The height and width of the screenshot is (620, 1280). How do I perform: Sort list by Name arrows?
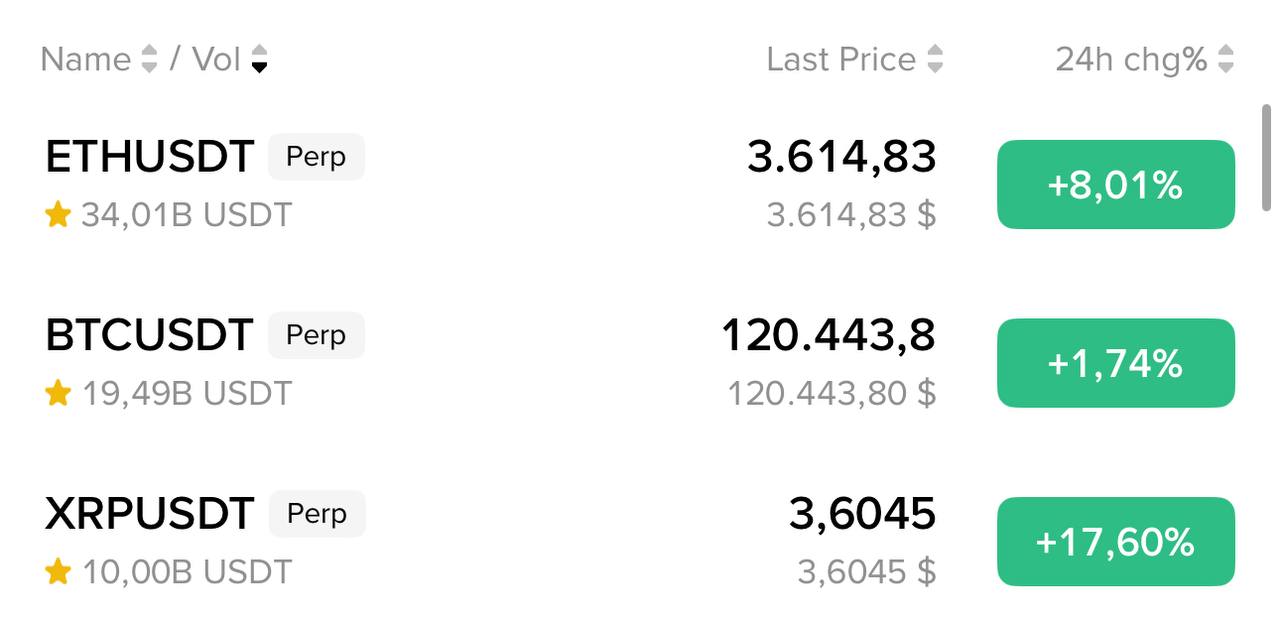coord(149,59)
